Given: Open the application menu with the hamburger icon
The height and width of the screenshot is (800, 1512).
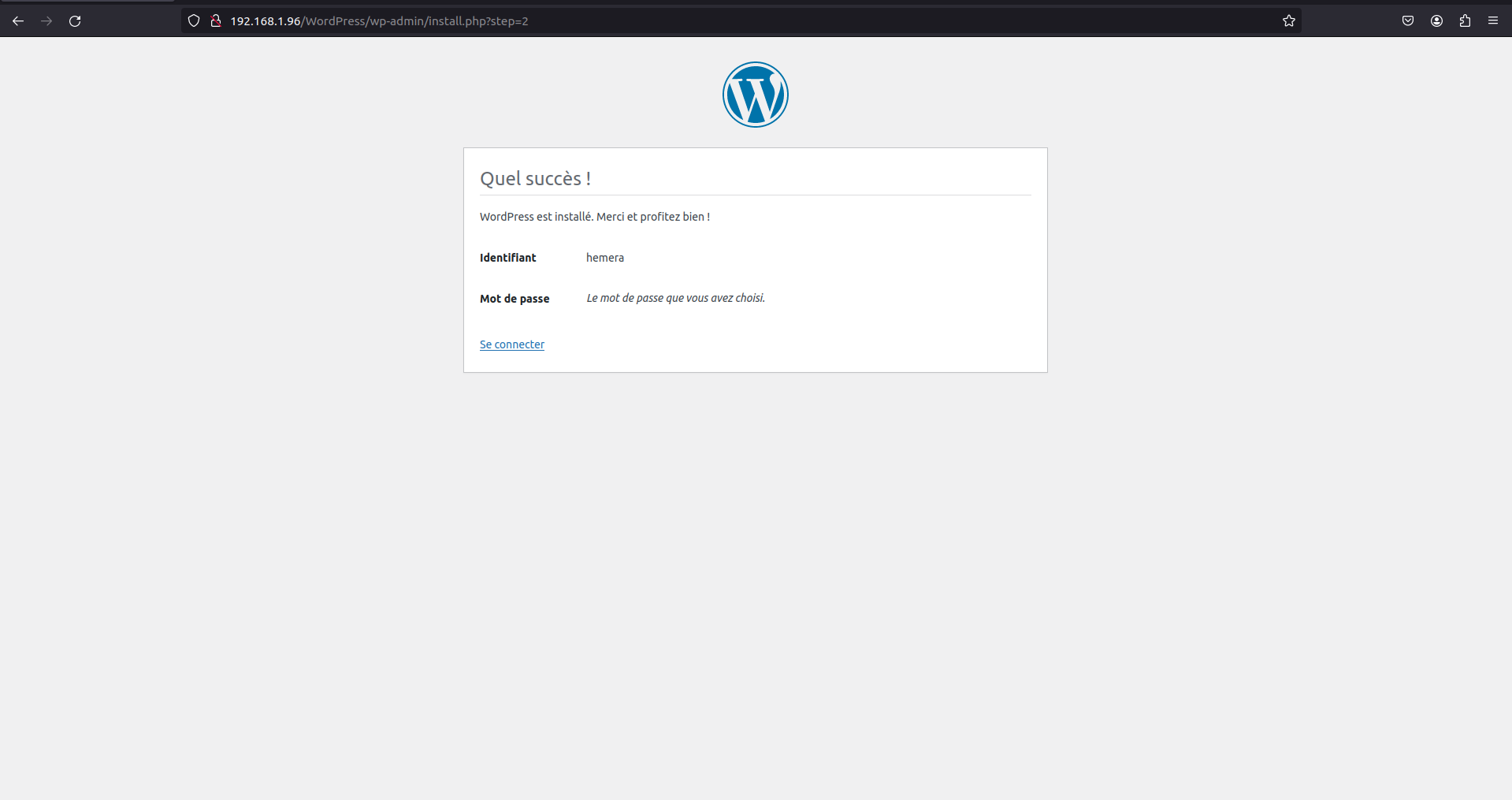Looking at the screenshot, I should [x=1492, y=21].
